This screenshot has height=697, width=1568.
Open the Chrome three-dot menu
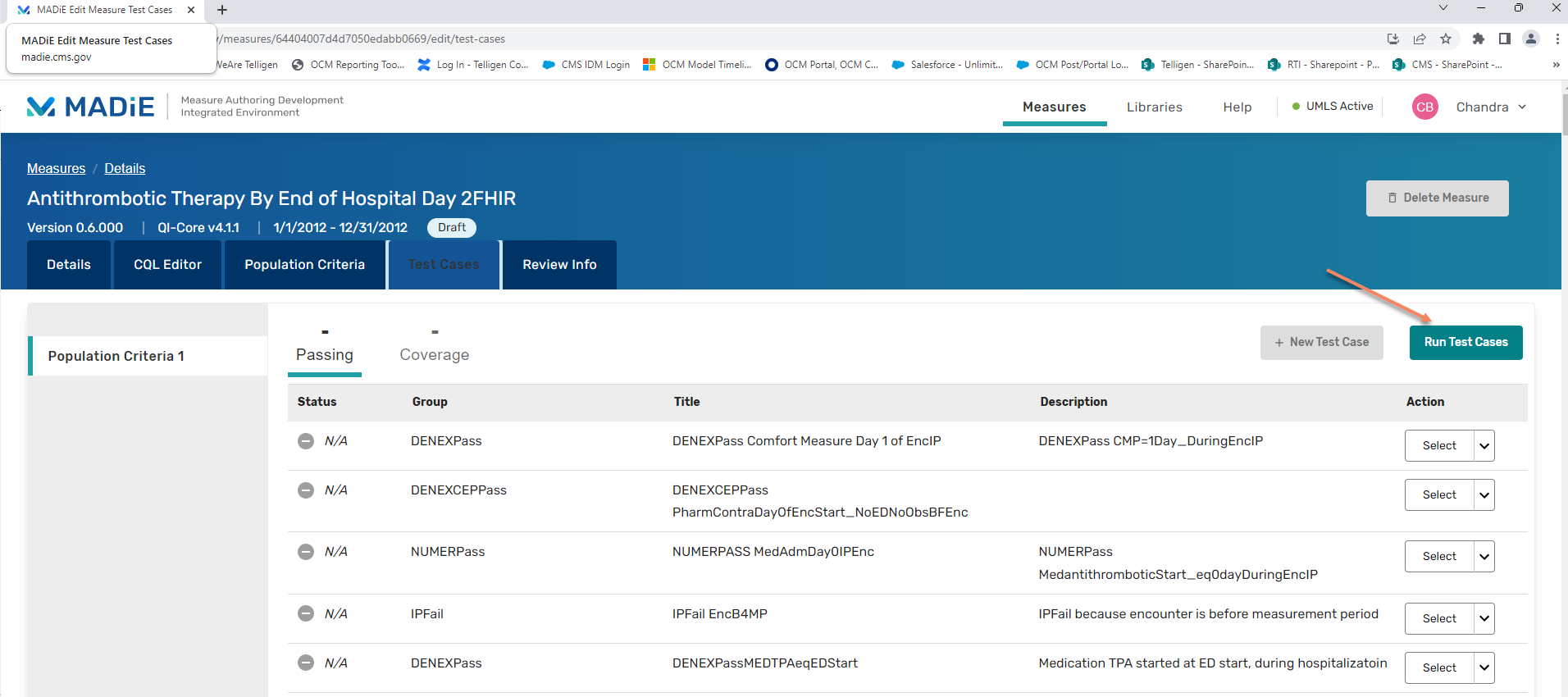(1557, 39)
